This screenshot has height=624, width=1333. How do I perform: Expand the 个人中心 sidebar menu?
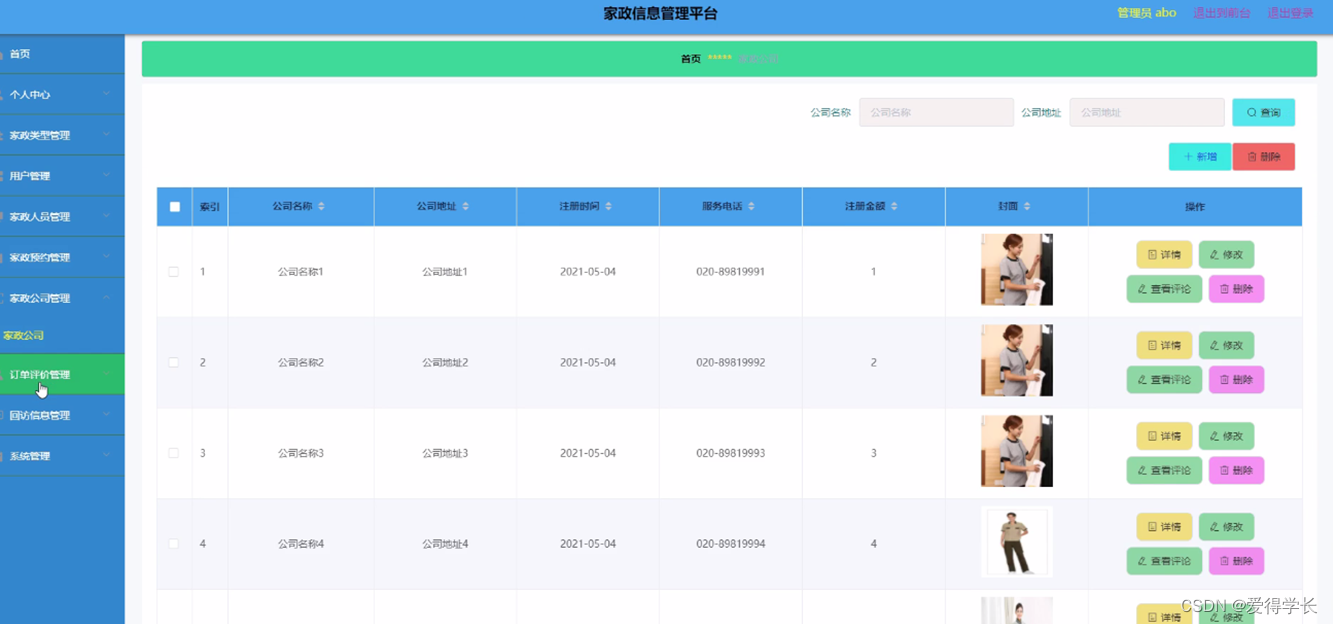62,94
